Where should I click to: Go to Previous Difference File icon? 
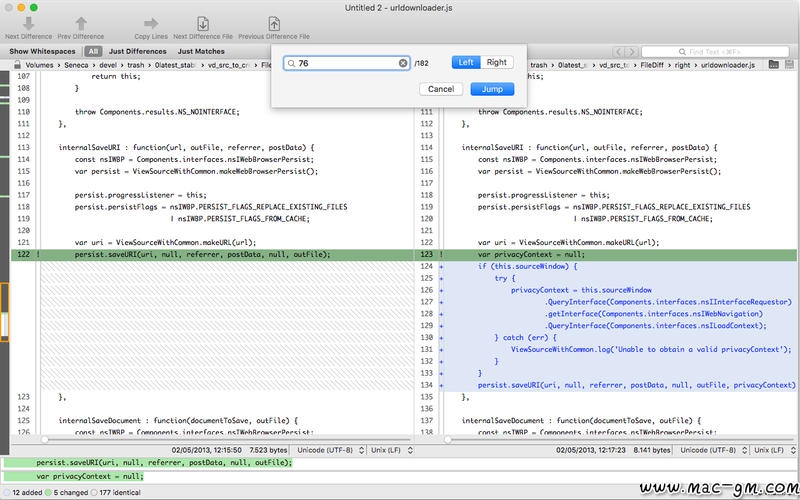(273, 22)
